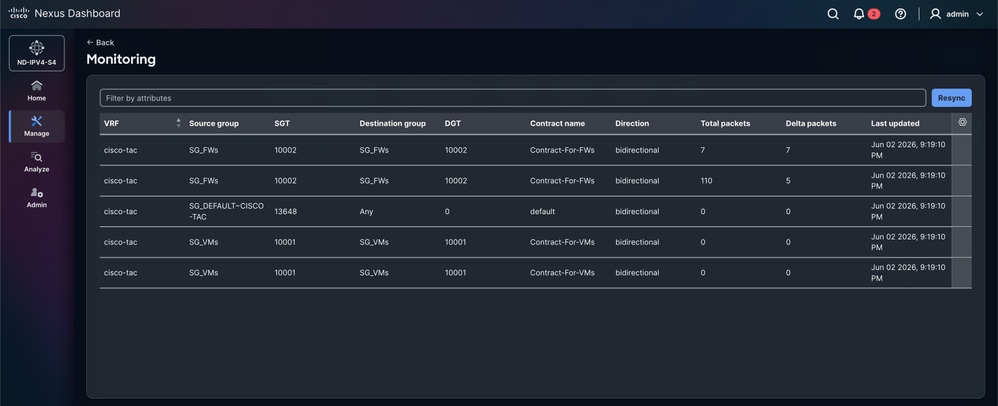Go to Home in sidebar
Screen dimensions: 998x406
tap(37, 90)
